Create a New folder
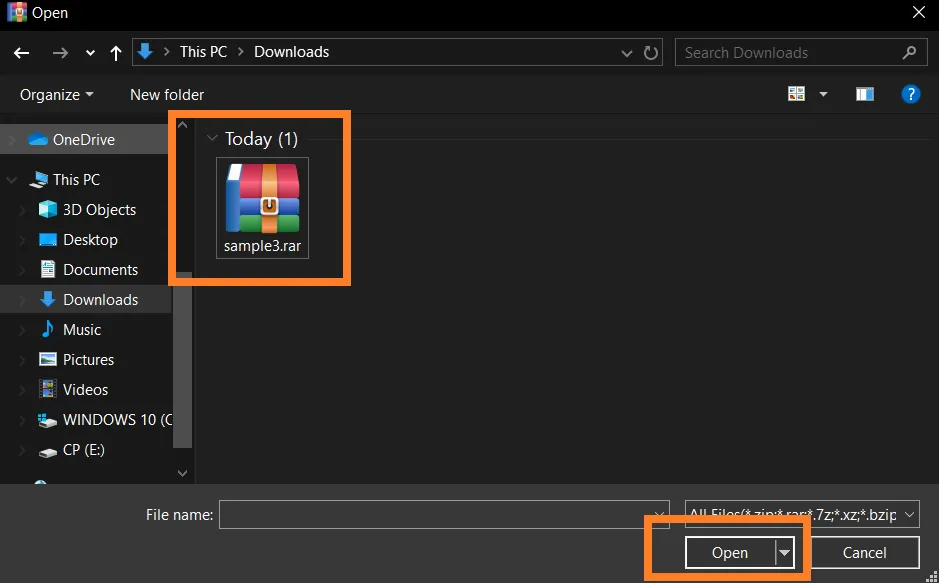Screen dimensions: 939x583 pos(167,95)
